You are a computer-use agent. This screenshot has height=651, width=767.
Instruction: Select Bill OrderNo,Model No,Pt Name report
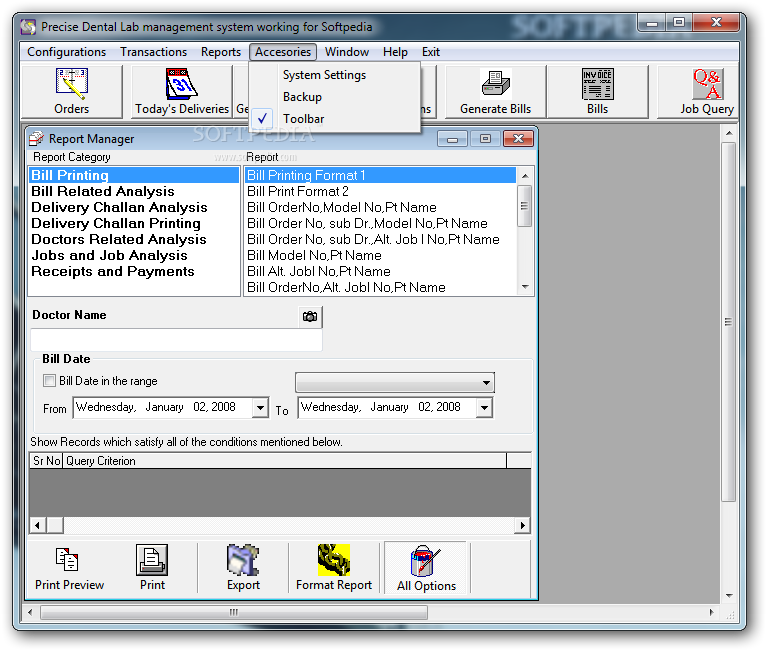pos(380,207)
